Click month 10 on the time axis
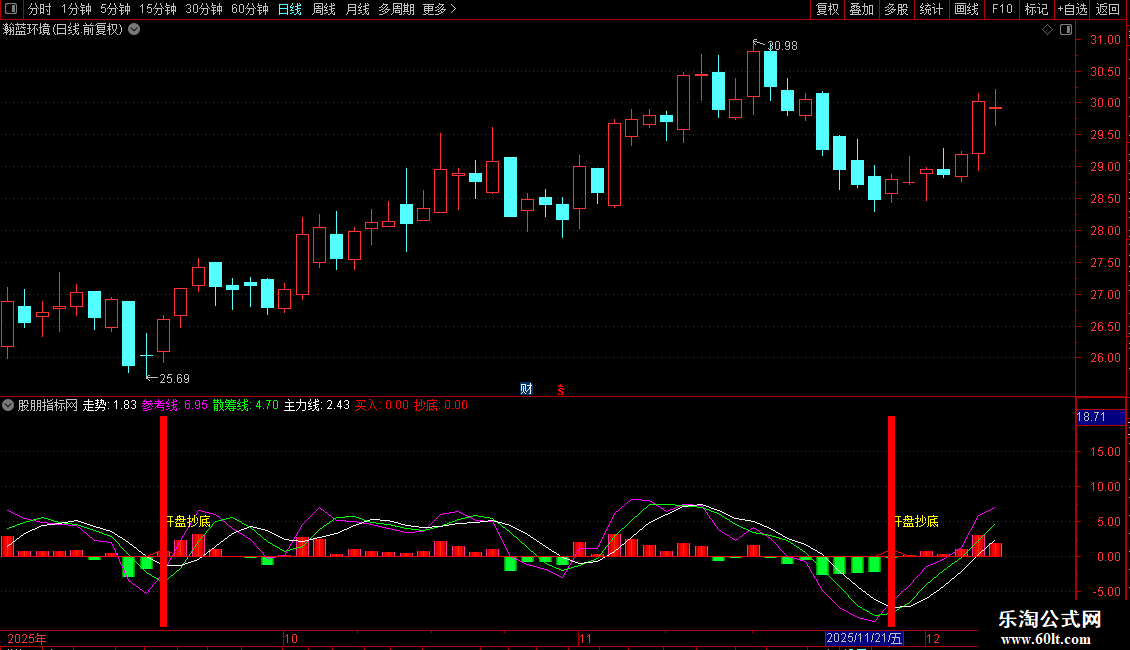The height and width of the screenshot is (650, 1130). (290, 639)
